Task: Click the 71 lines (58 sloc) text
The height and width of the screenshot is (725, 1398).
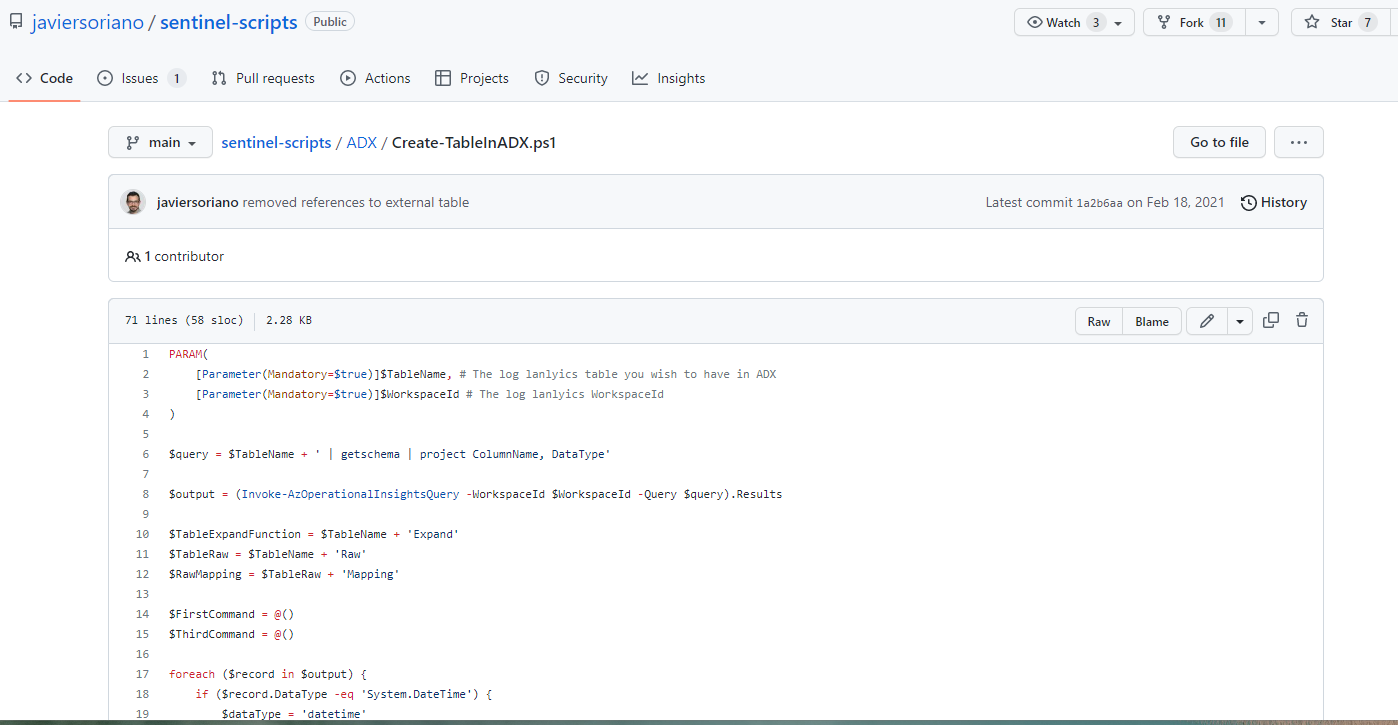Action: 184,321
